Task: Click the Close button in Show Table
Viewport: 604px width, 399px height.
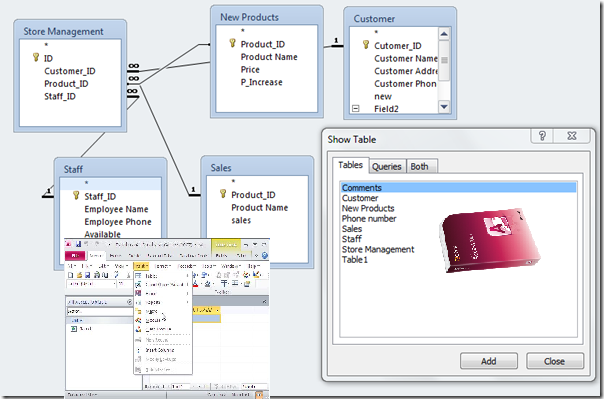Action: pos(555,361)
